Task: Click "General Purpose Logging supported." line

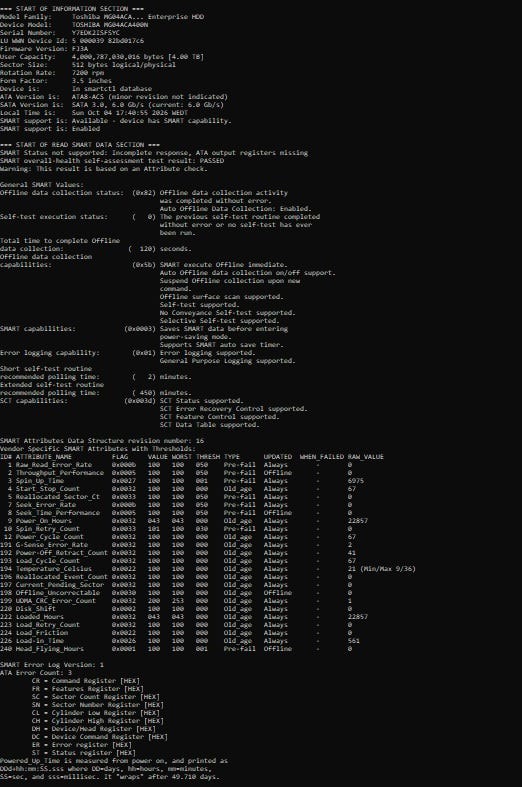Action: [227, 361]
